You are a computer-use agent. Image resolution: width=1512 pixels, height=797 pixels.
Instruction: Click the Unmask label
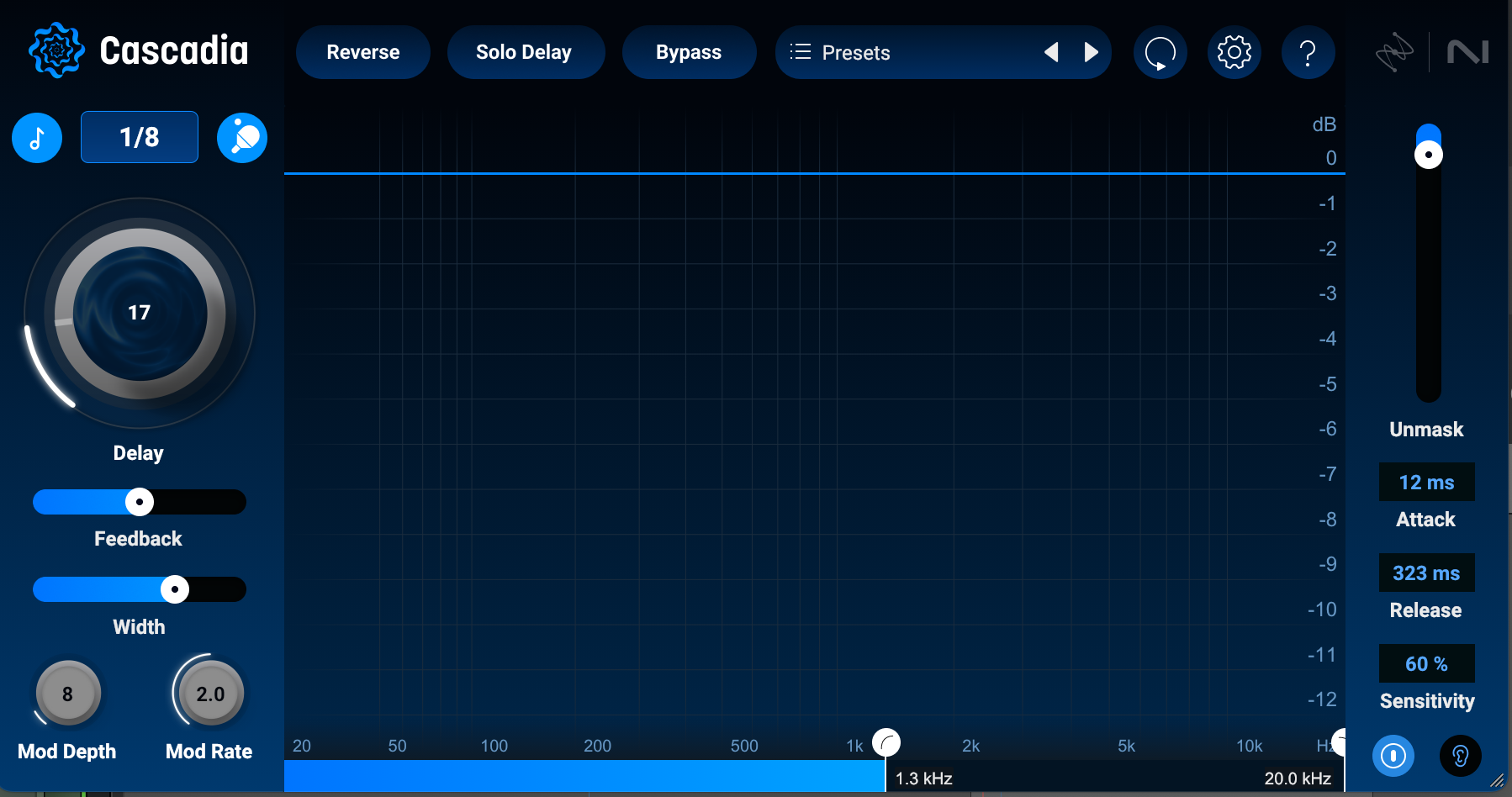pyautogui.click(x=1426, y=430)
